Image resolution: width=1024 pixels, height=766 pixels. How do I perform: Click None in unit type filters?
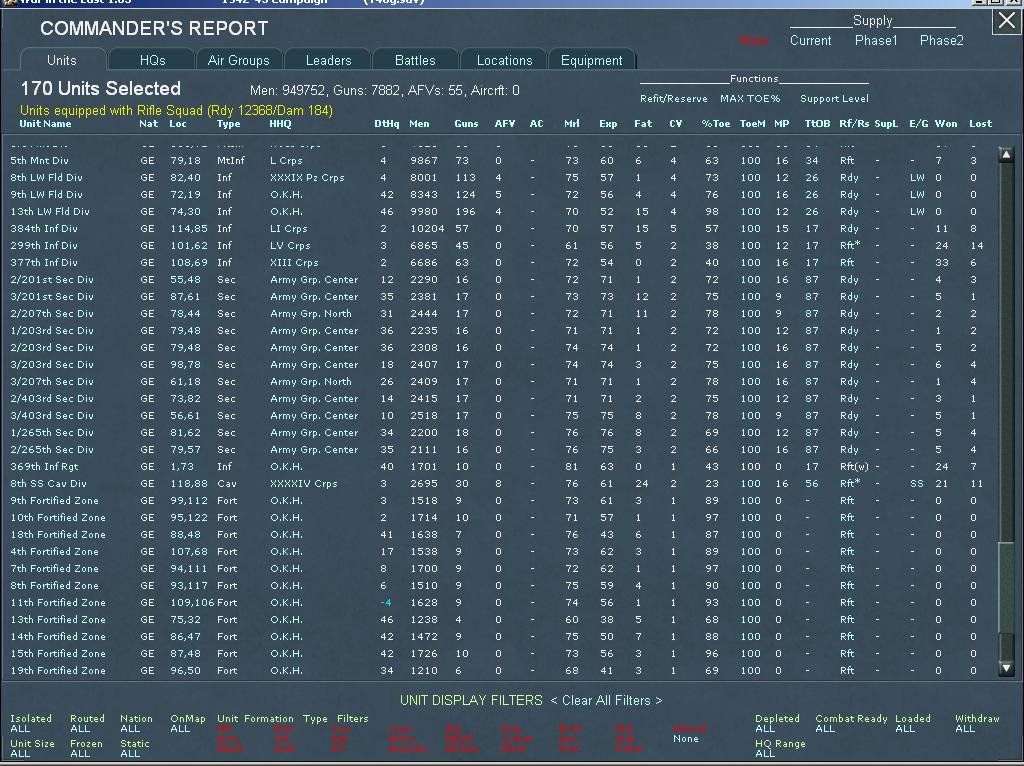686,739
